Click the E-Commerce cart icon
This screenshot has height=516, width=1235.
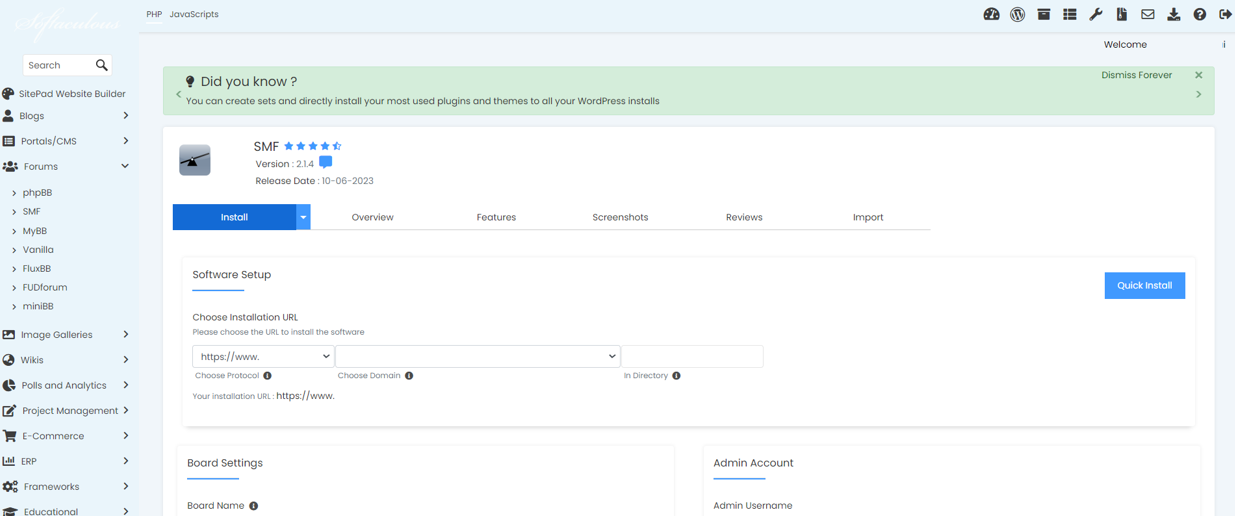[x=9, y=436]
